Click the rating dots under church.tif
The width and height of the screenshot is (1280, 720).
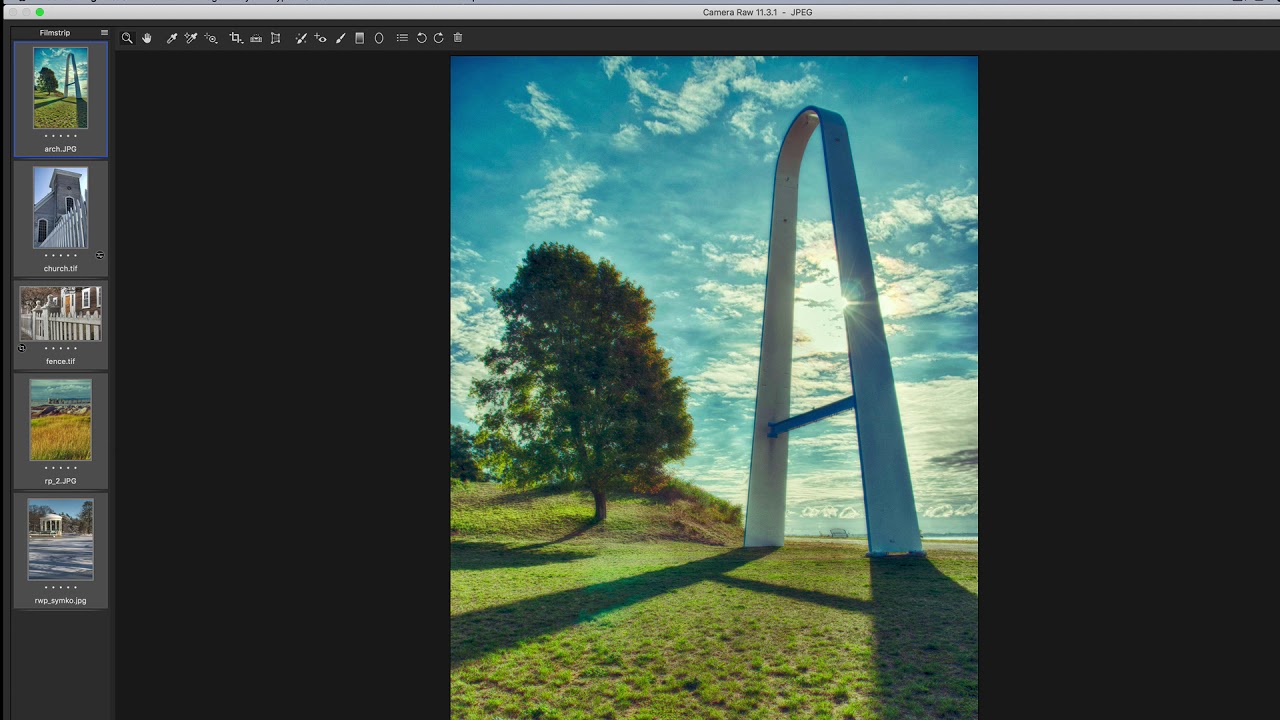[x=60, y=255]
